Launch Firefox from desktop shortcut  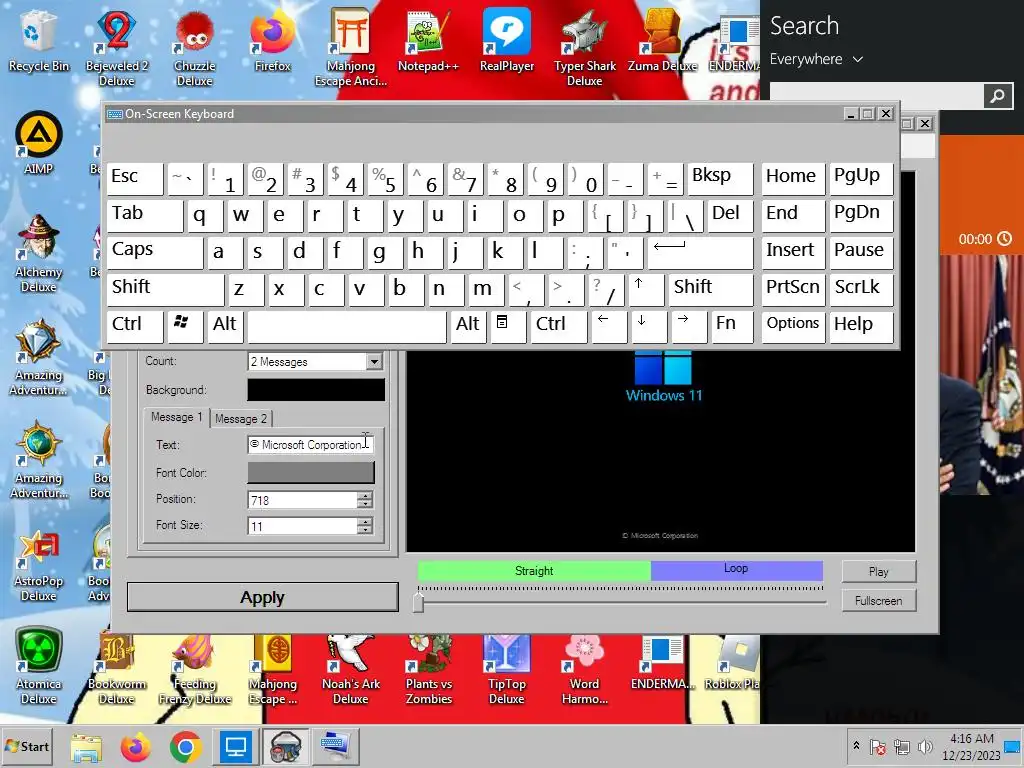(272, 39)
